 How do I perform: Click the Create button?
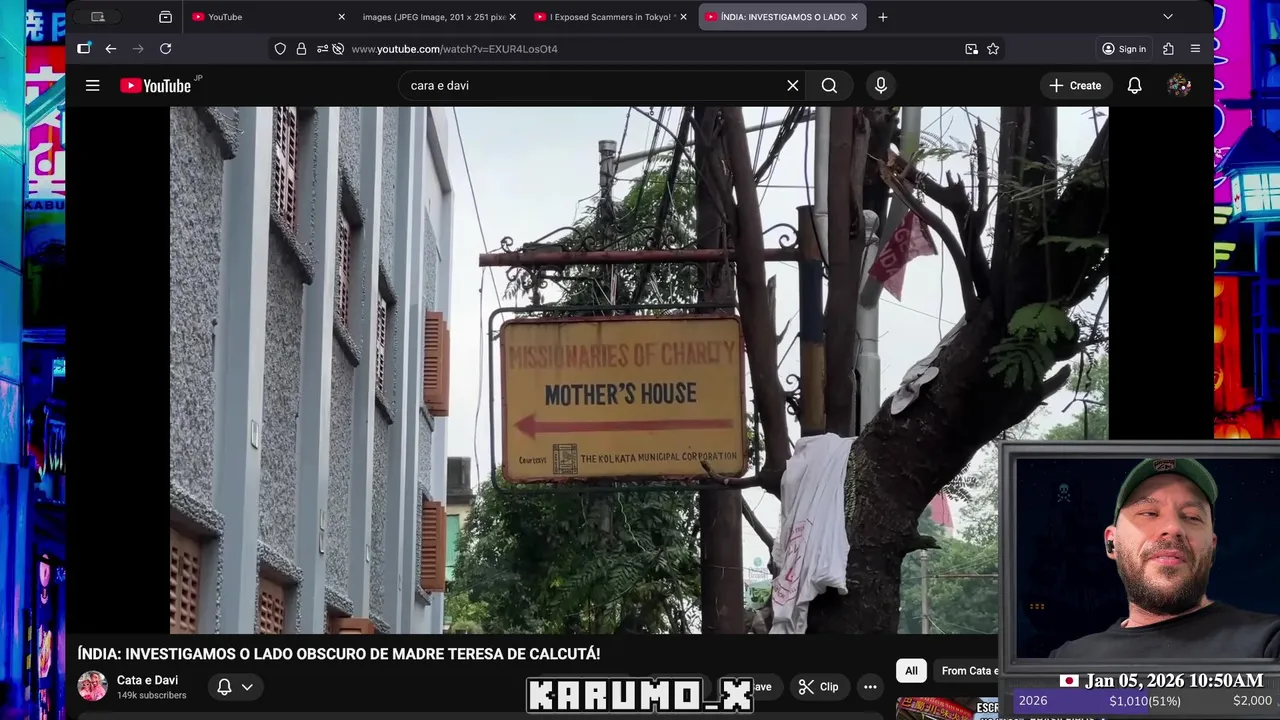coord(1075,86)
